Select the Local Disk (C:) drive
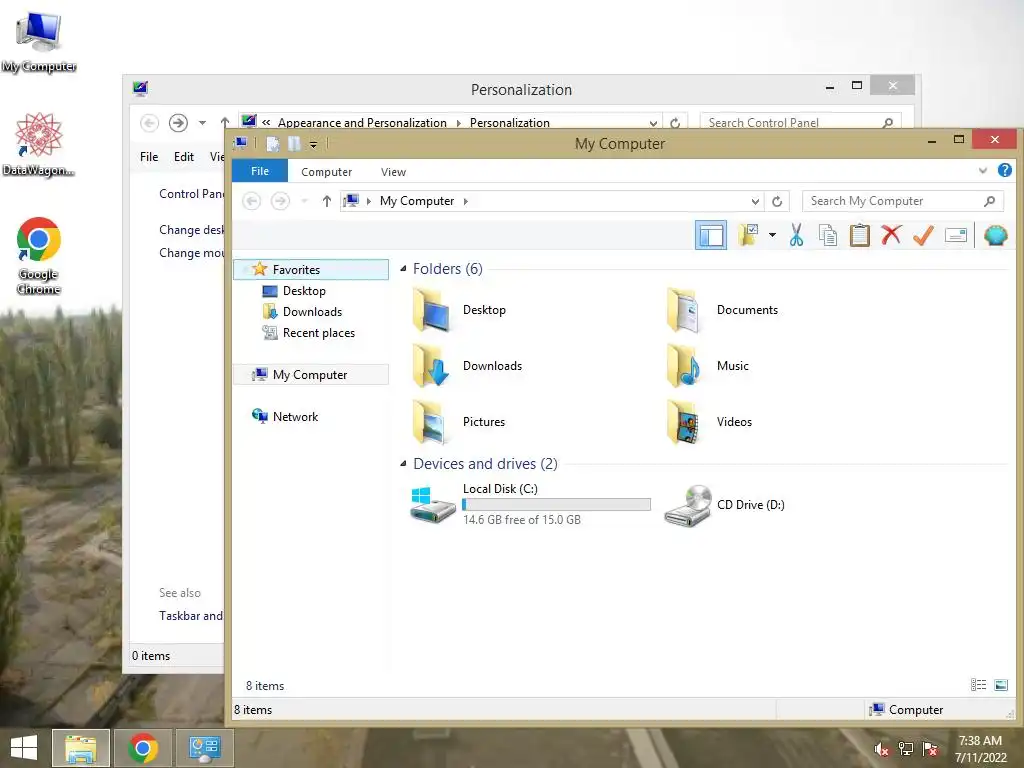The height and width of the screenshot is (768, 1024). (530, 505)
